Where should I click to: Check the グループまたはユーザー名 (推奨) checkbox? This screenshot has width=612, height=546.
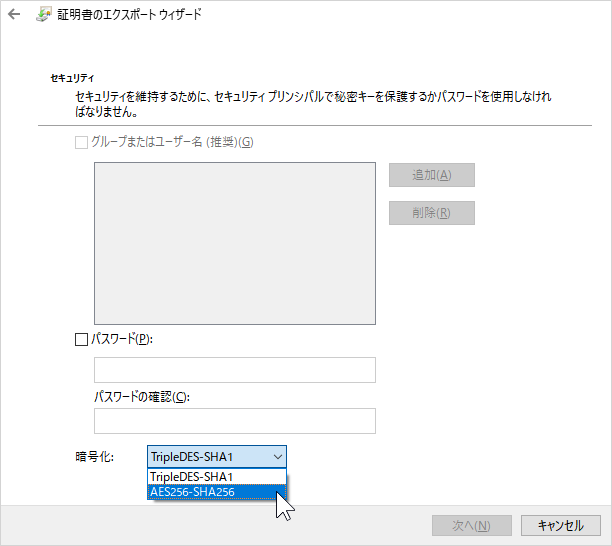click(81, 142)
